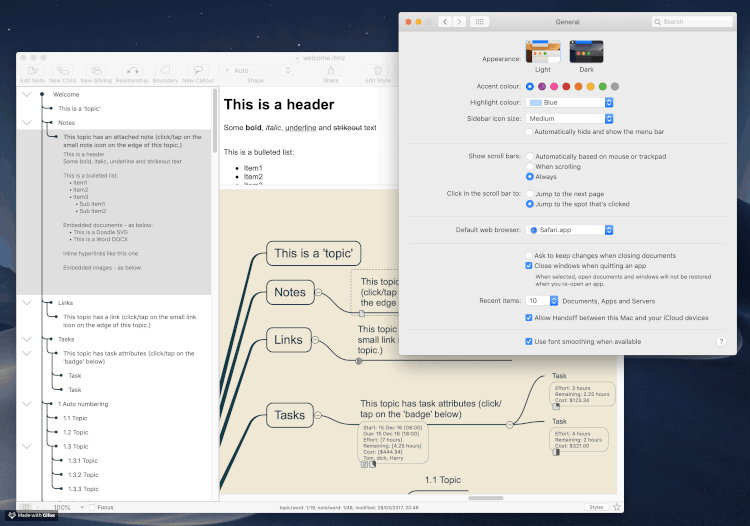Add a Boundary around topics
This screenshot has width=750, height=526.
(165, 74)
